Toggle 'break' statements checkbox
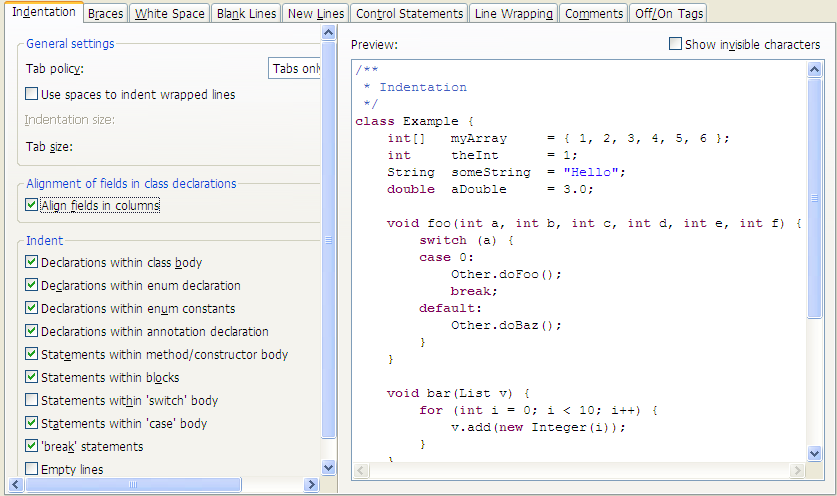The height and width of the screenshot is (496, 837). click(31, 446)
